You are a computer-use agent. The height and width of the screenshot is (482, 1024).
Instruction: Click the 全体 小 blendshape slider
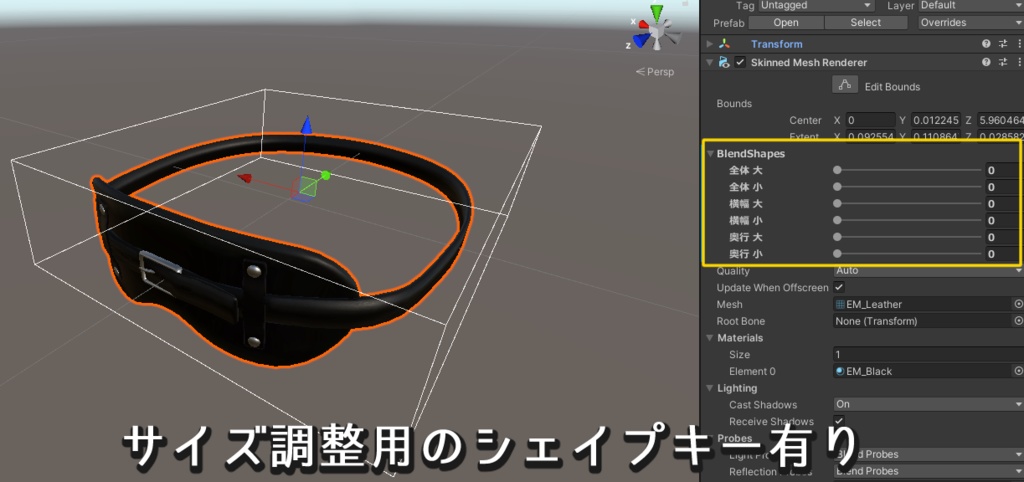click(x=908, y=187)
